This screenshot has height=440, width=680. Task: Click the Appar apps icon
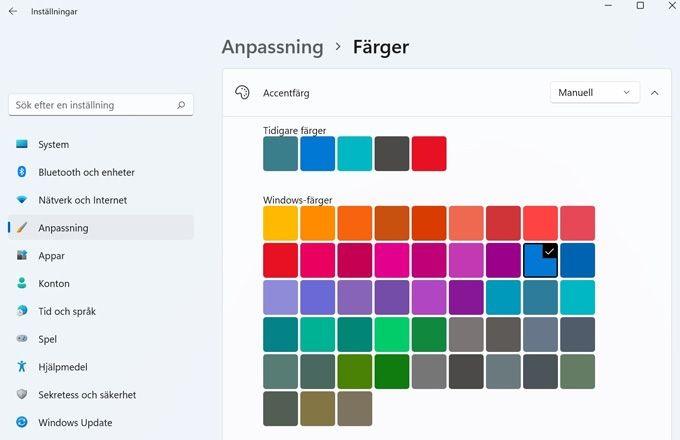point(22,255)
